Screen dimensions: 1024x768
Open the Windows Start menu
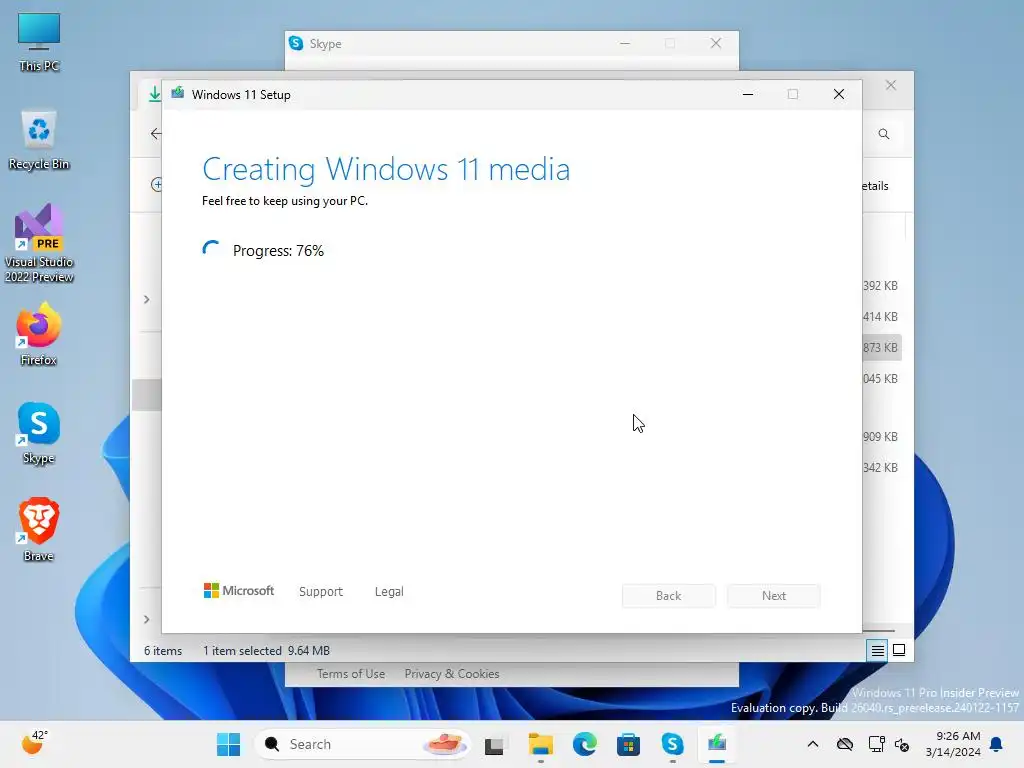229,744
